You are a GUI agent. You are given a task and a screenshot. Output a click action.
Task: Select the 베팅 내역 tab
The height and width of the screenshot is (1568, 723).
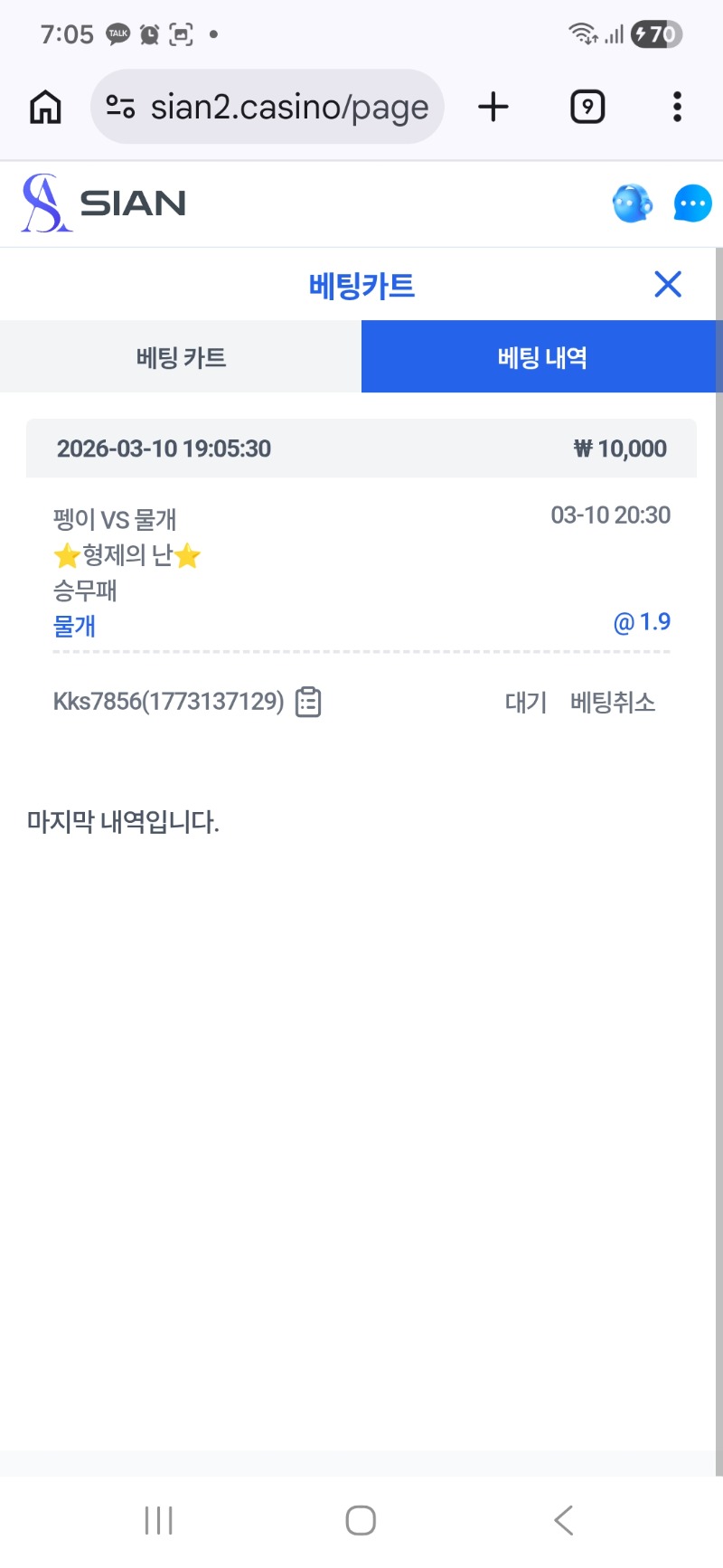(542, 357)
